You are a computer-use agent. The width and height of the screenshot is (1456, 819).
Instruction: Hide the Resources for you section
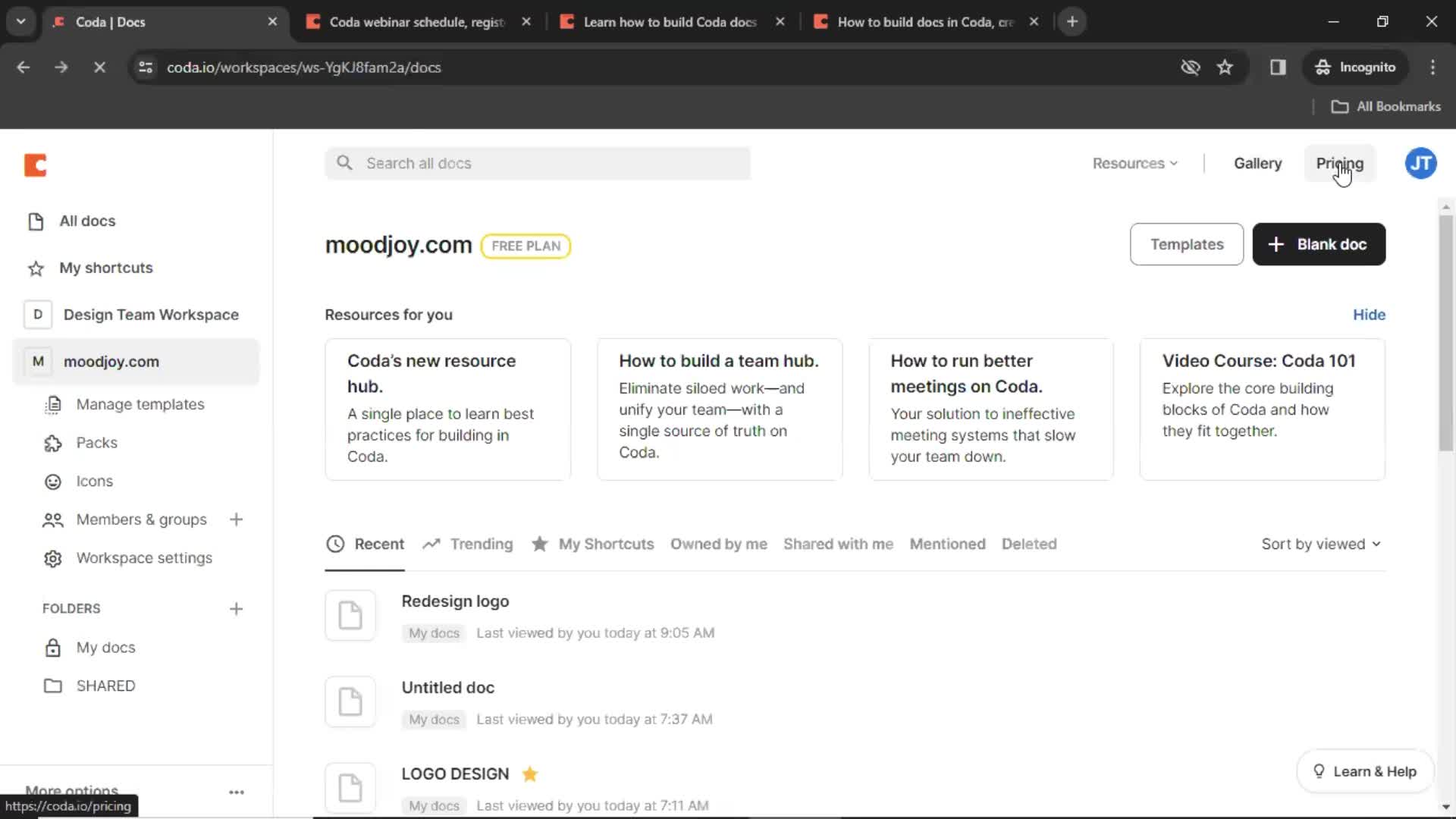point(1369,314)
